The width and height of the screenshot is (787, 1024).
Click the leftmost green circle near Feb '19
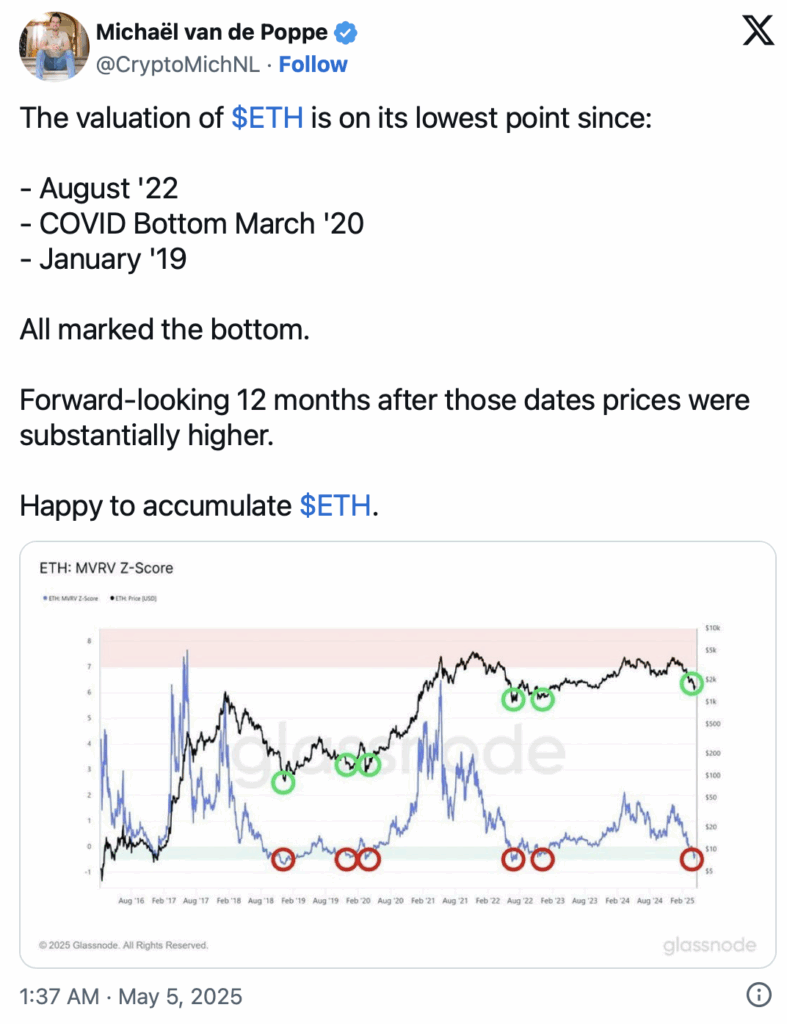point(284,781)
